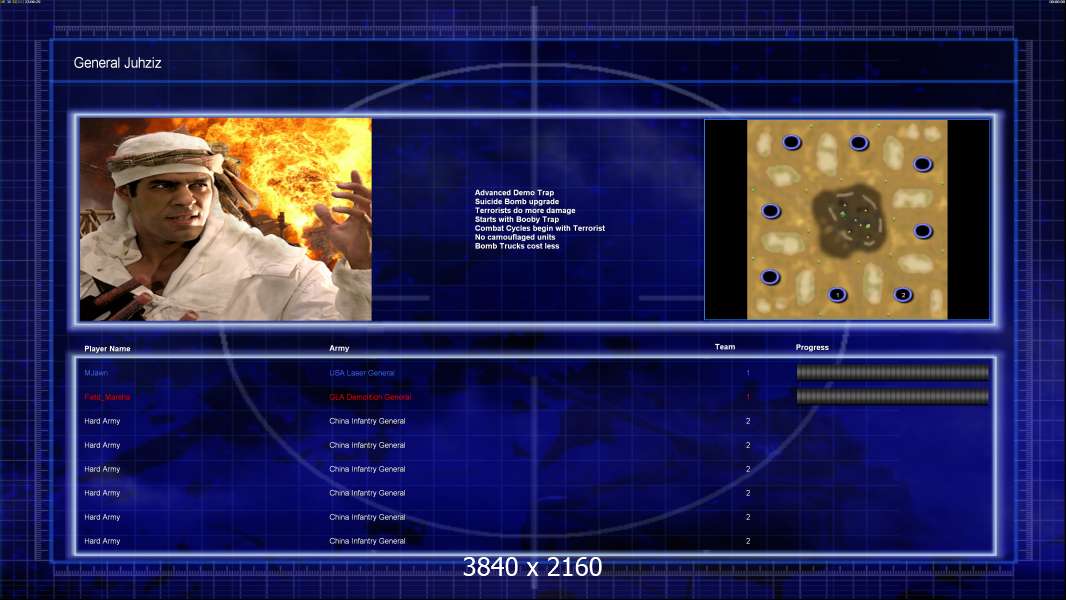Click start position marker numbered 1 on the minimap
Viewport: 1066px width, 600px height.
tap(838, 295)
